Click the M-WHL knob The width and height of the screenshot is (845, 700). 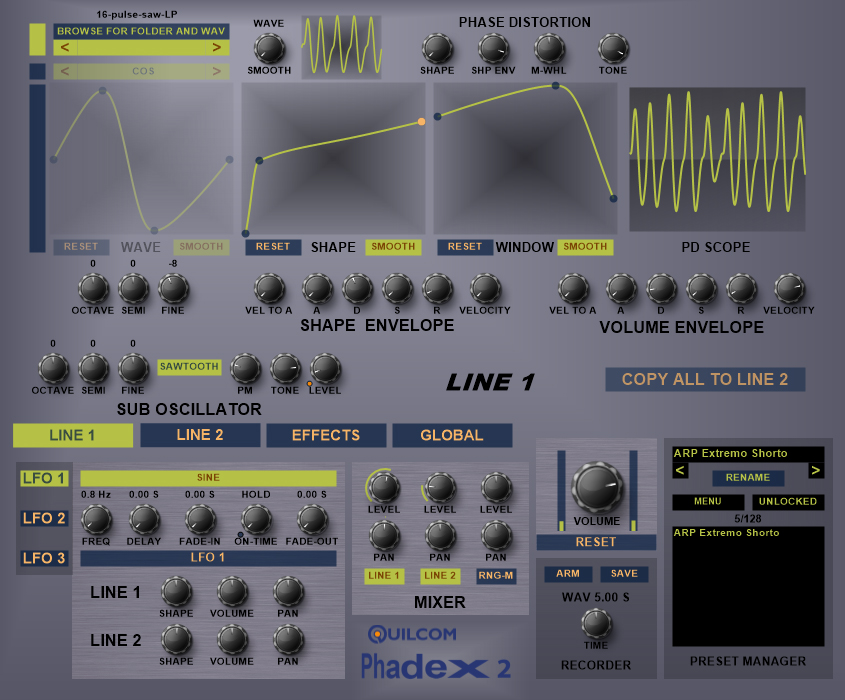549,48
